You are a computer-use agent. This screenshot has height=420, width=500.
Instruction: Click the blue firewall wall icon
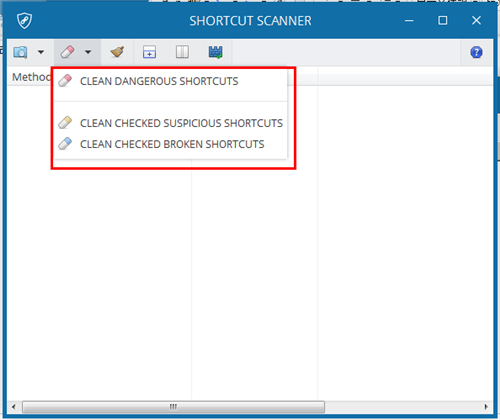pyautogui.click(x=215, y=52)
